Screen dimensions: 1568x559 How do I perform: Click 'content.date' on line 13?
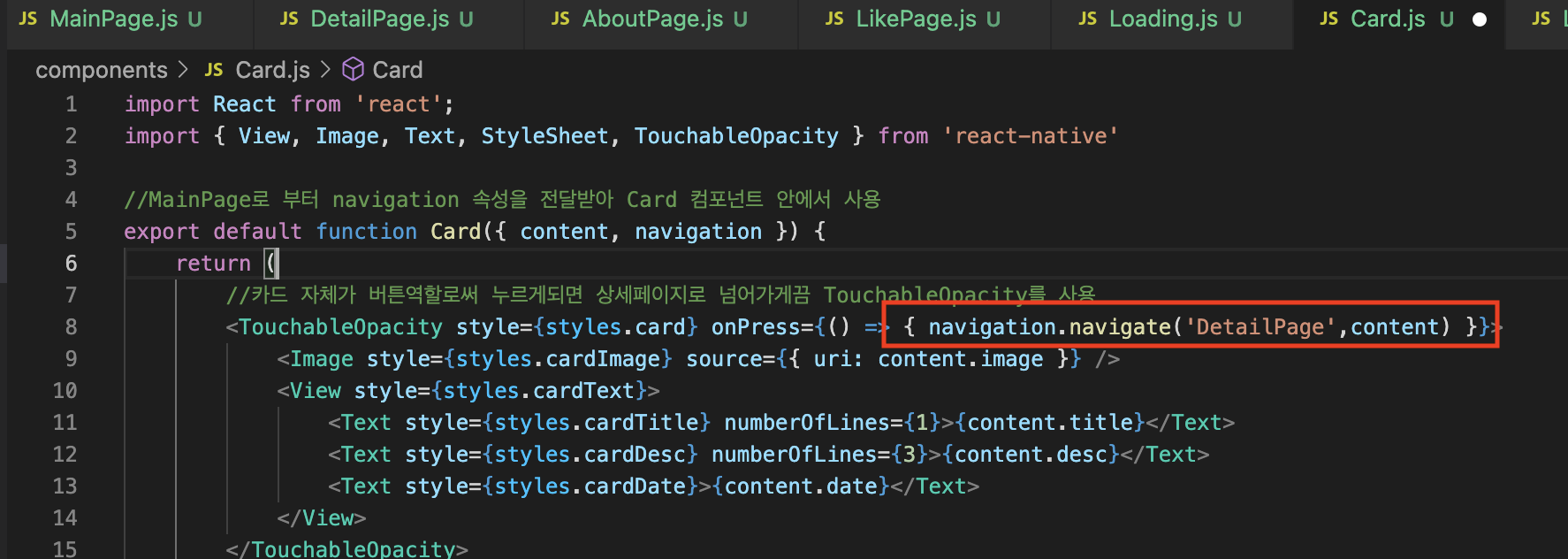[x=801, y=486]
